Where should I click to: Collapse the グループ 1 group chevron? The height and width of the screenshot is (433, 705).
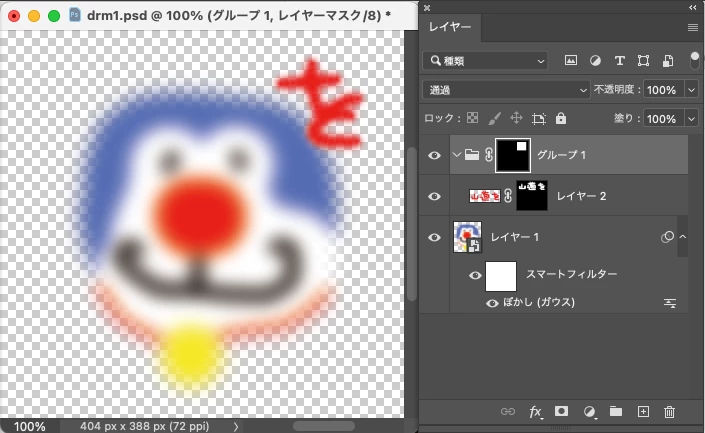[457, 155]
